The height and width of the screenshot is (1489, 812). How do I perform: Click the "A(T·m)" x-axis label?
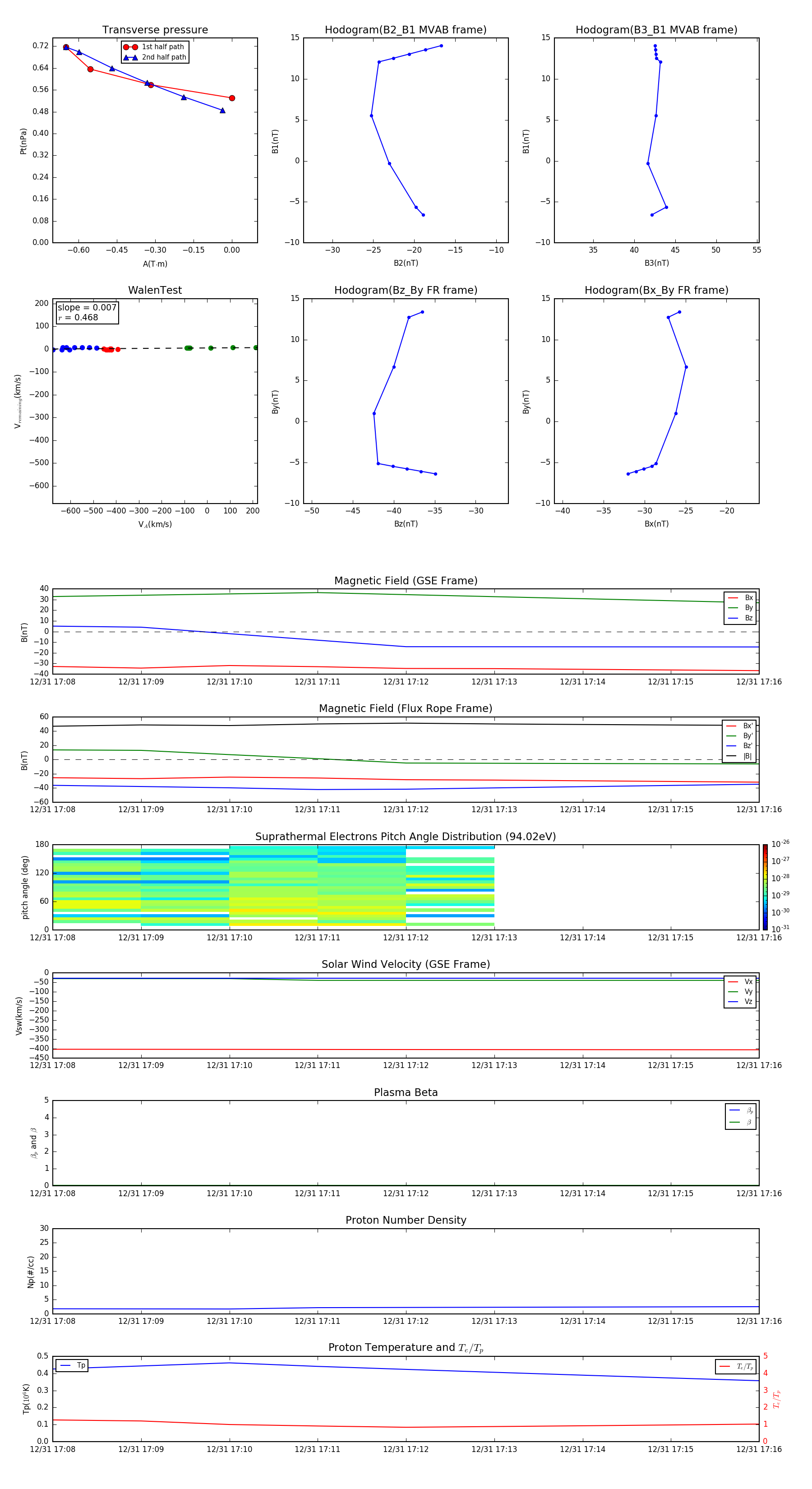pos(155,264)
